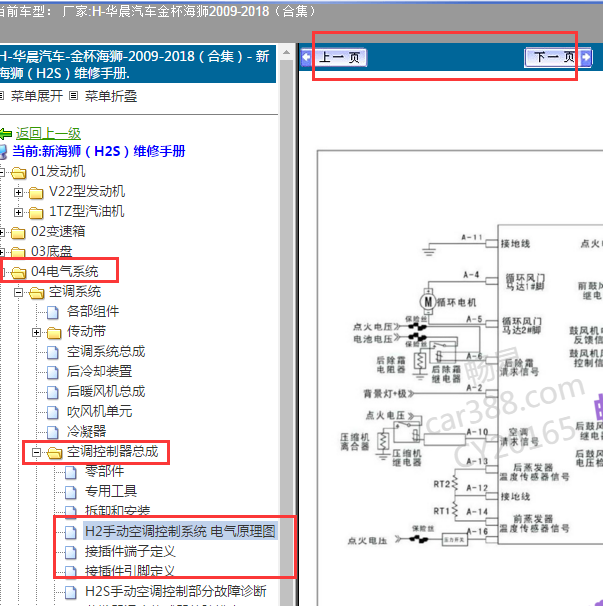Open the 吹风机单元 page
This screenshot has width=603, height=606.
click(x=99, y=412)
